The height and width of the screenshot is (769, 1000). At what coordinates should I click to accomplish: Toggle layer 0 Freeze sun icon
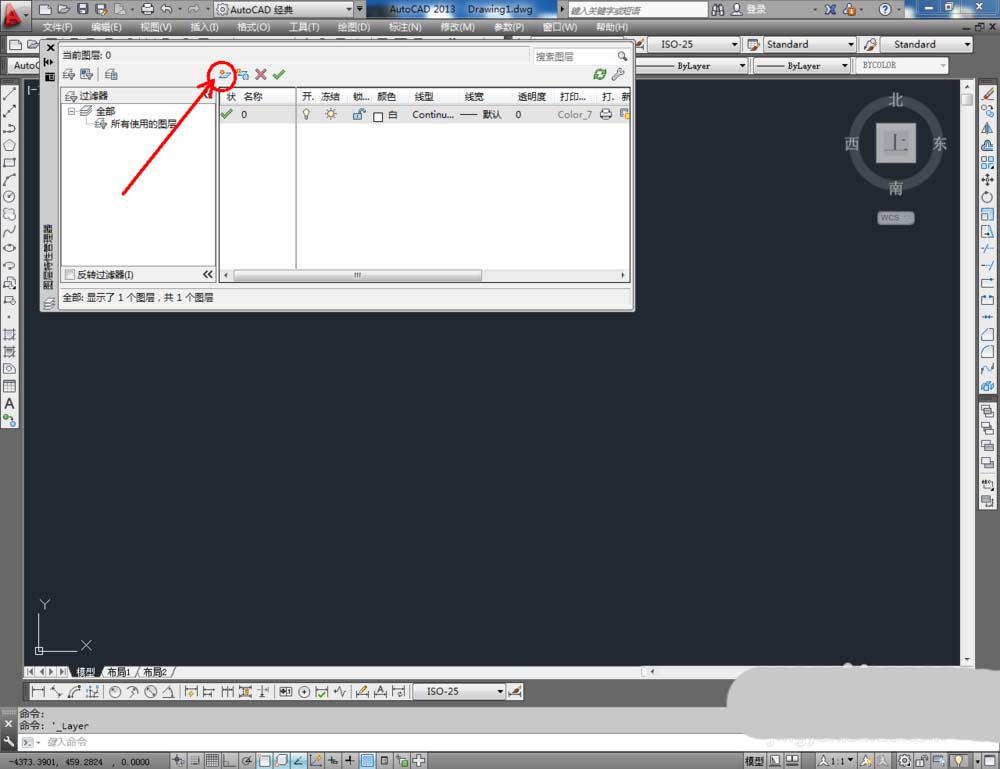click(330, 115)
